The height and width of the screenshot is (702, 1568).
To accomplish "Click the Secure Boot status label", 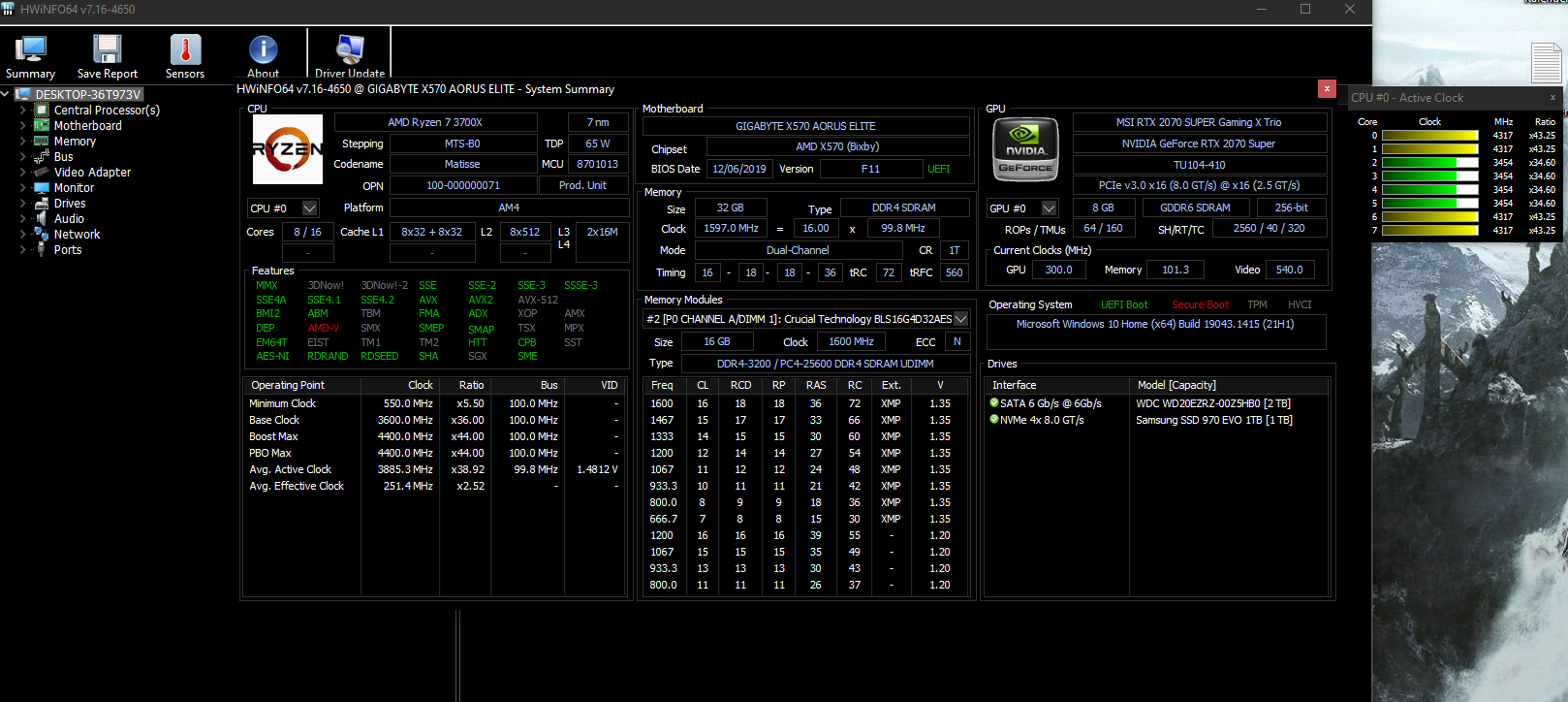I will 1200,304.
